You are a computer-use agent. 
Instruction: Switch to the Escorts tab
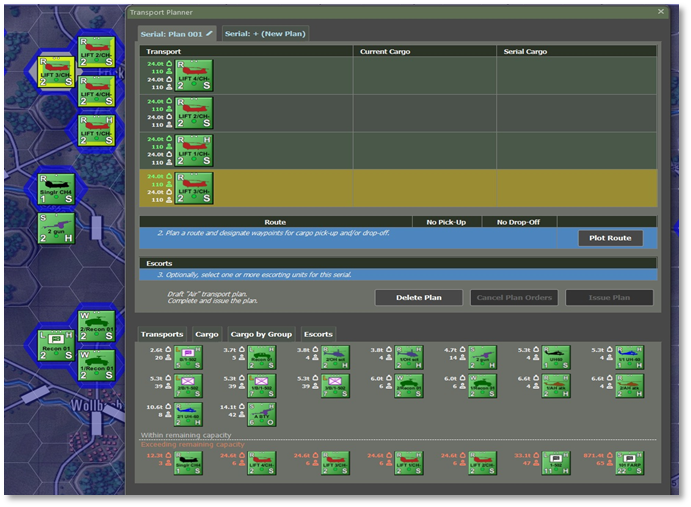tap(318, 334)
